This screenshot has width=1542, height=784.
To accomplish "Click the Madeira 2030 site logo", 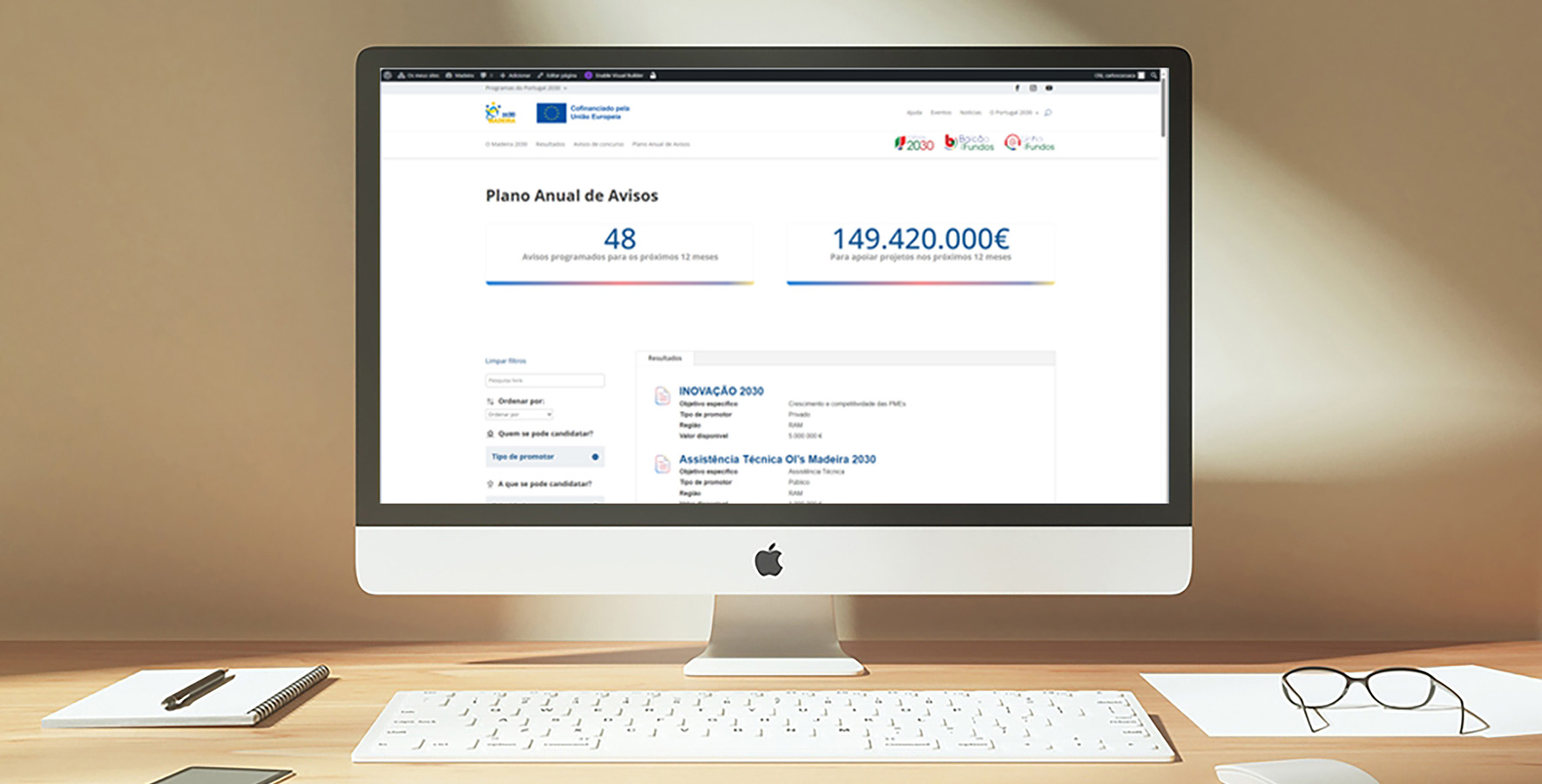I will [501, 113].
